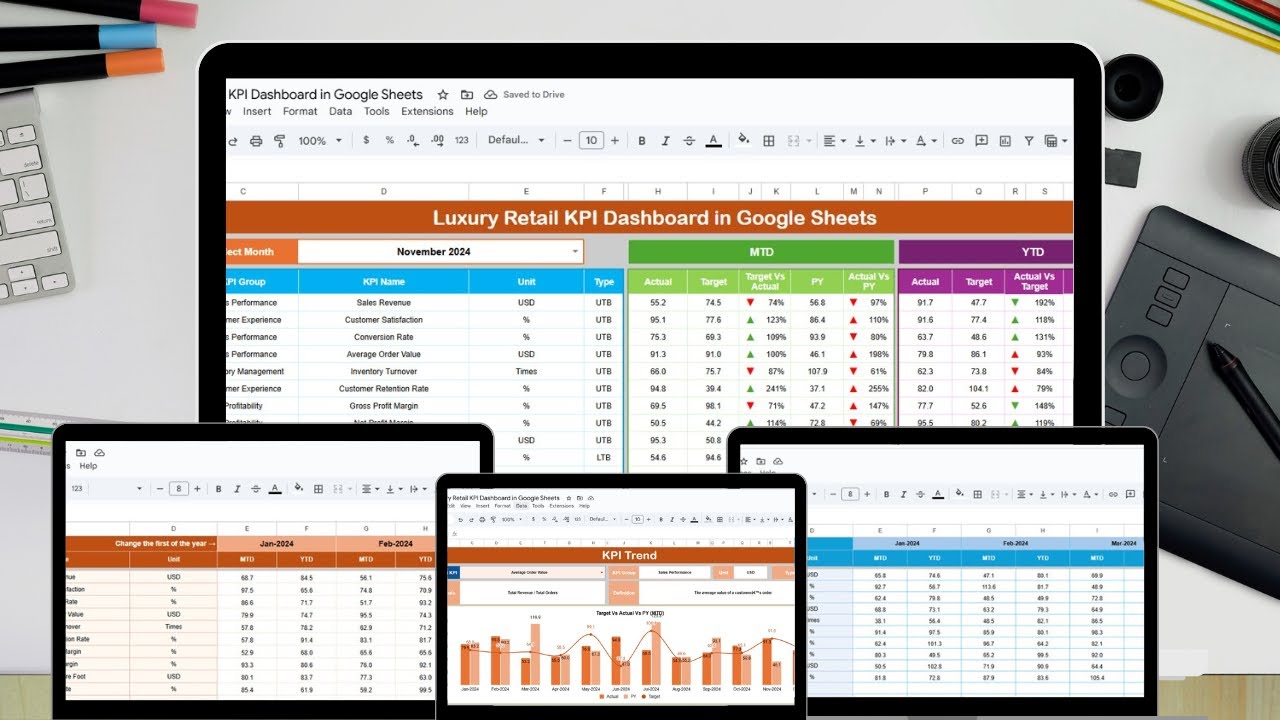
Task: Click Feb-2024 header in bottom-left tablet sheet
Action: coord(388,544)
